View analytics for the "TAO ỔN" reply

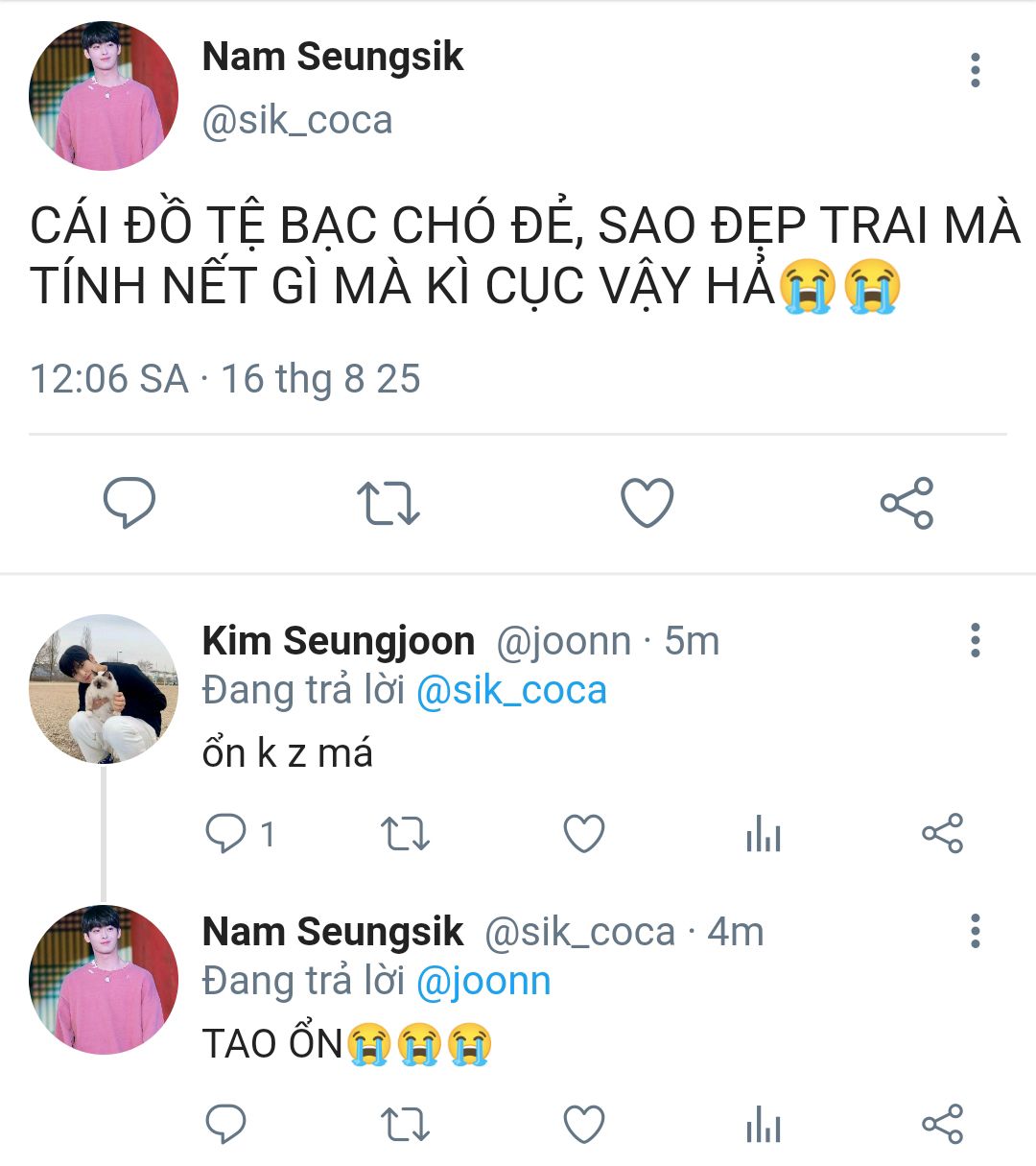pyautogui.click(x=764, y=1125)
